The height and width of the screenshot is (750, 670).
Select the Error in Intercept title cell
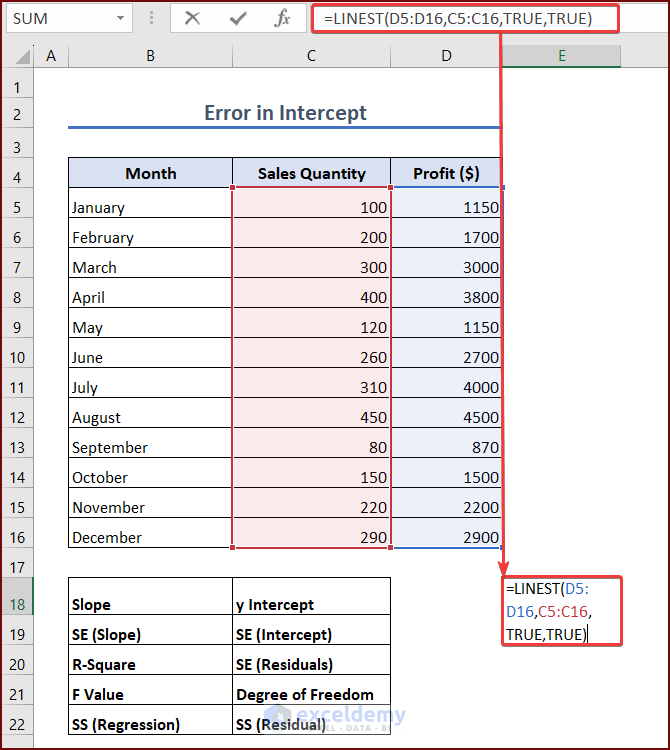(285, 113)
